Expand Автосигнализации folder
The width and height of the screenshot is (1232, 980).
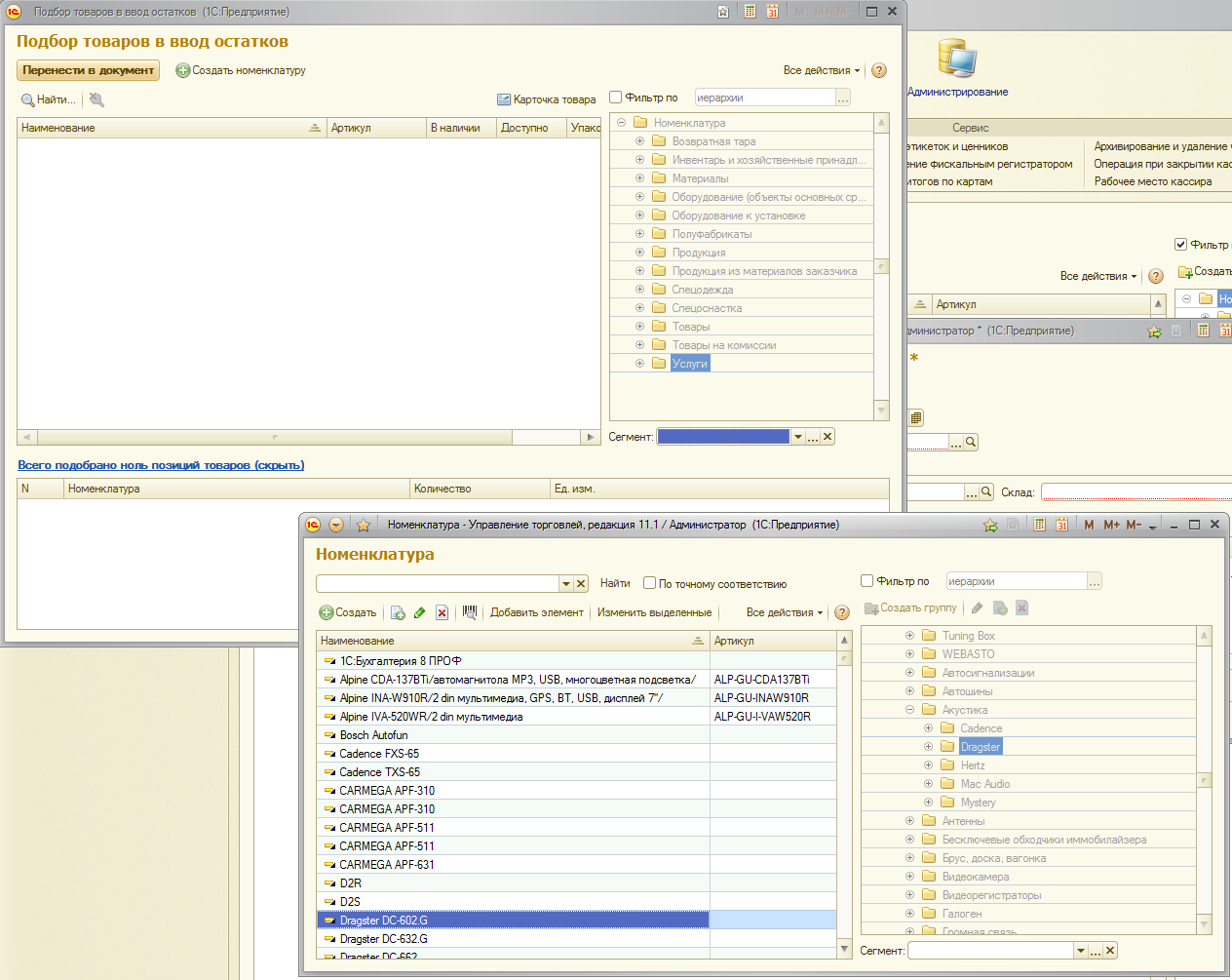[x=909, y=673]
